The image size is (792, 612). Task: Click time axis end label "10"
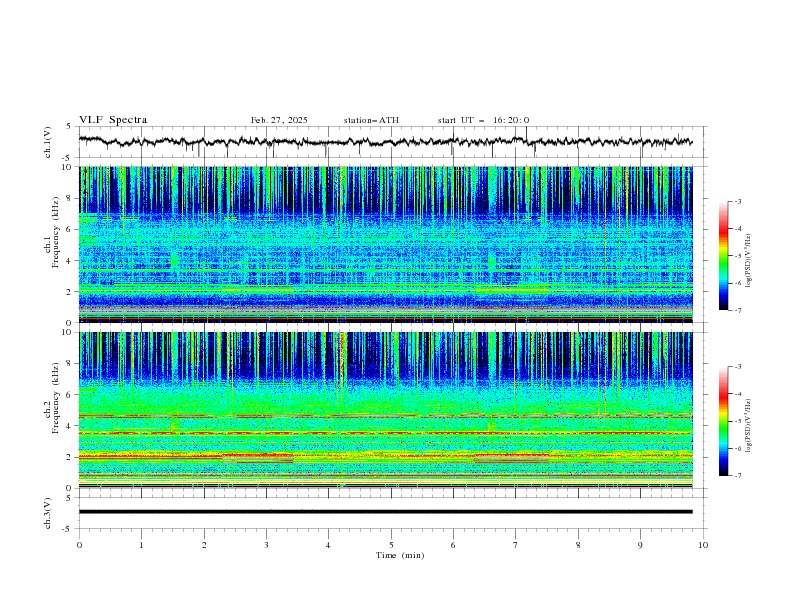point(703,545)
